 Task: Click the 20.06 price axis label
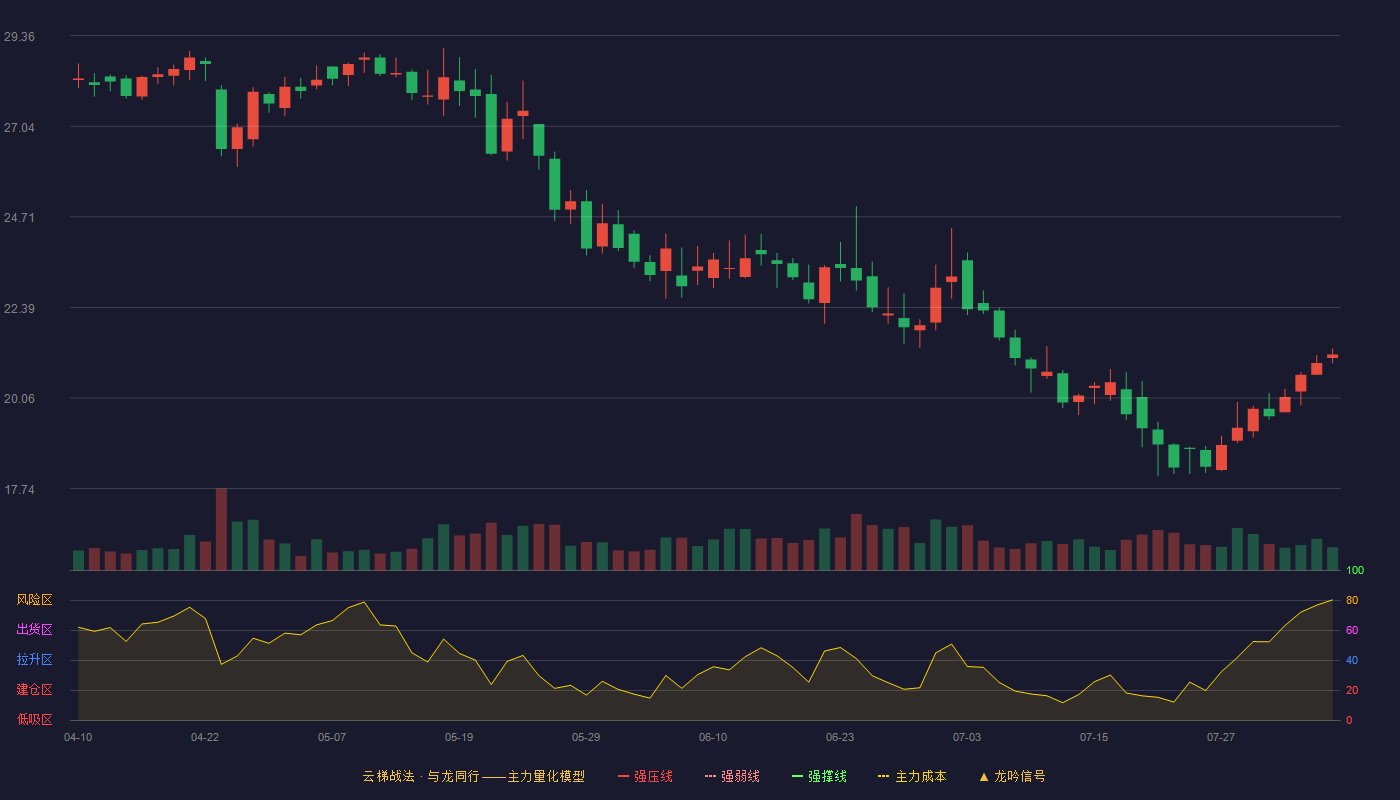tap(19, 399)
